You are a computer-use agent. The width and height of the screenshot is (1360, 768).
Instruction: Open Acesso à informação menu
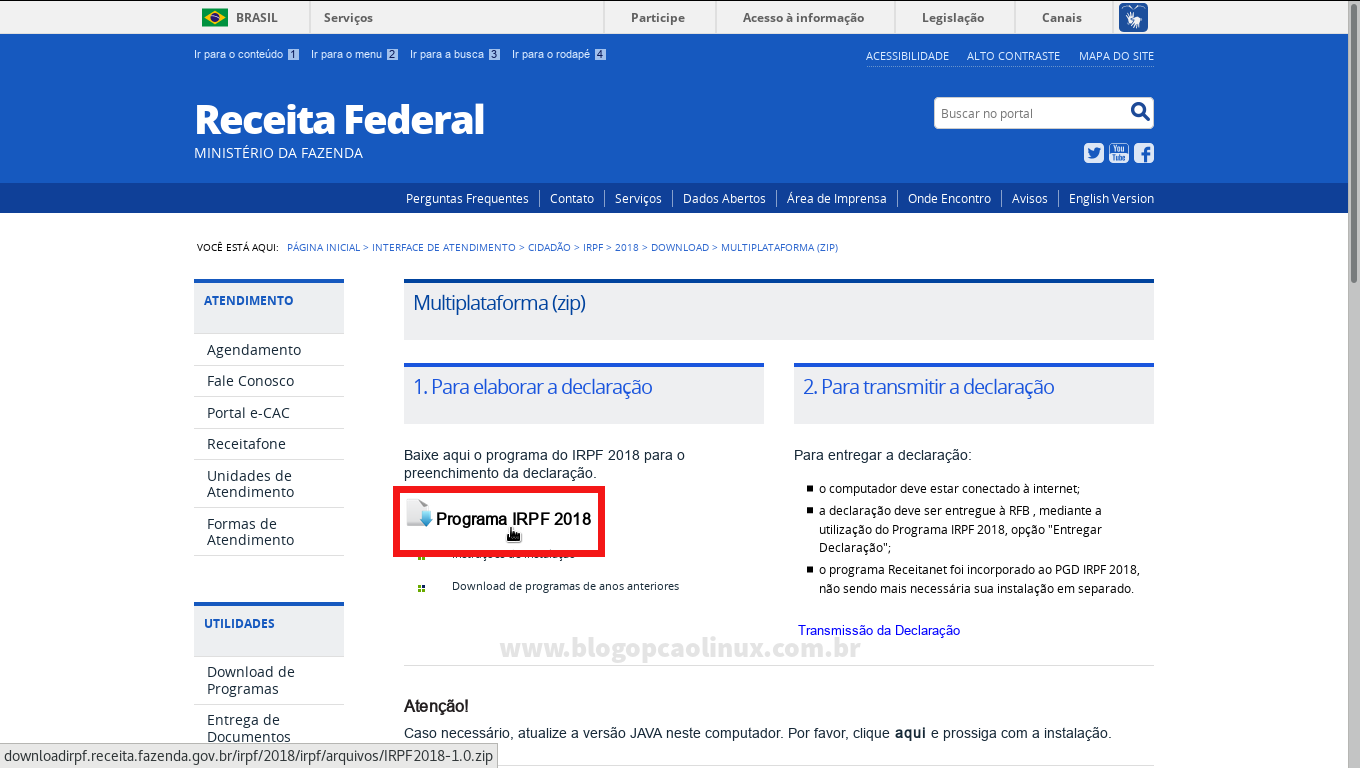pyautogui.click(x=803, y=17)
